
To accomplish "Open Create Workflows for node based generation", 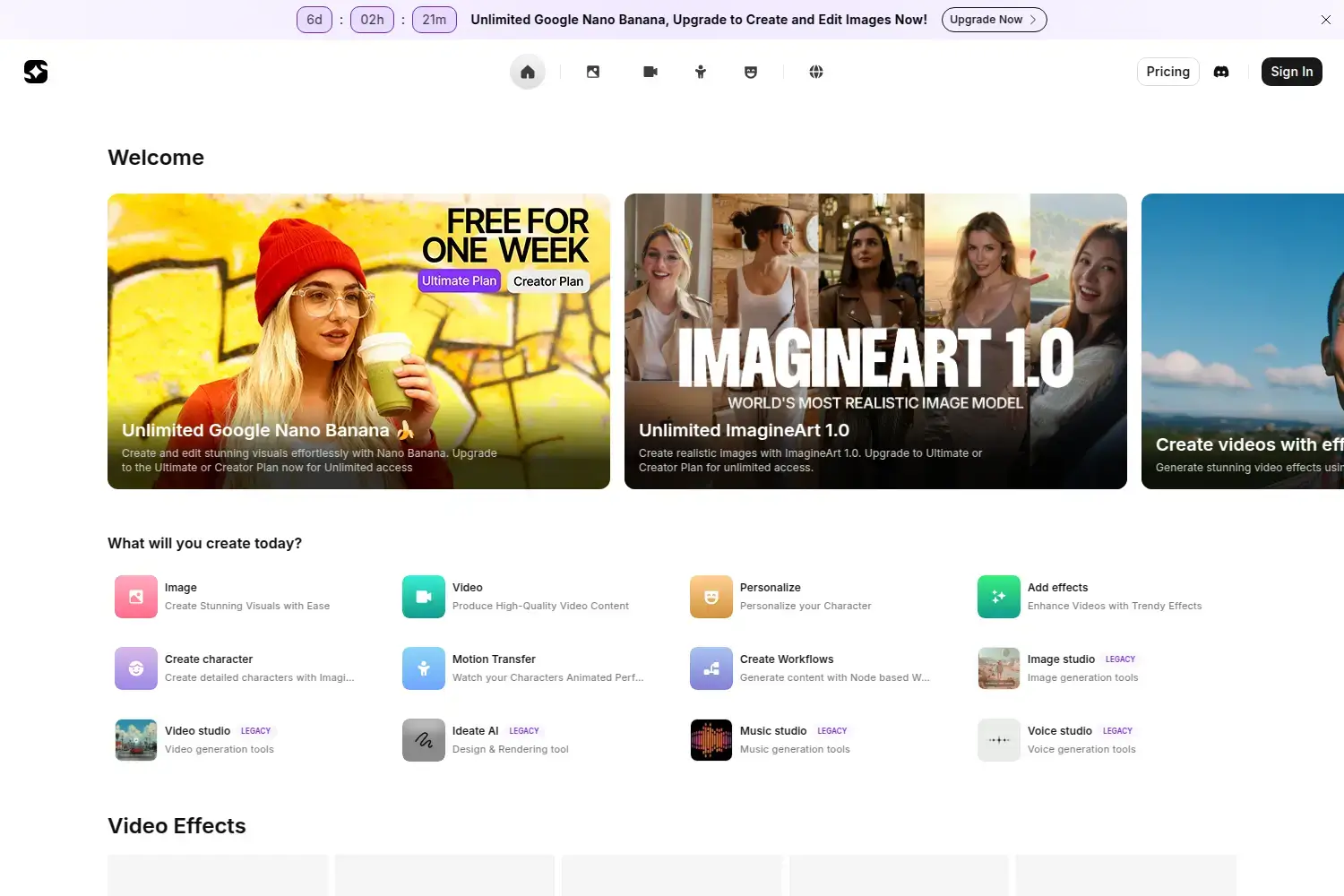I will [x=711, y=668].
